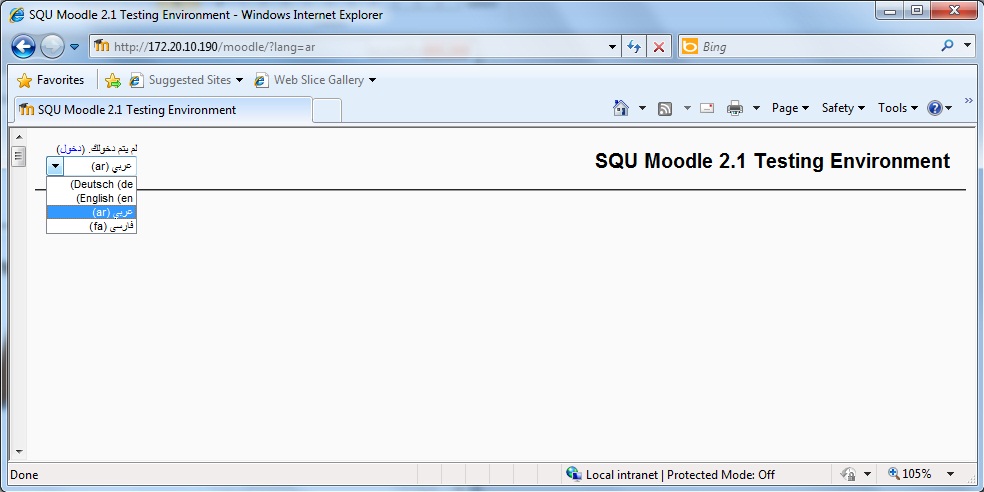Click the browser Back arrow button
Image resolution: width=984 pixels, height=492 pixels.
click(x=23, y=46)
